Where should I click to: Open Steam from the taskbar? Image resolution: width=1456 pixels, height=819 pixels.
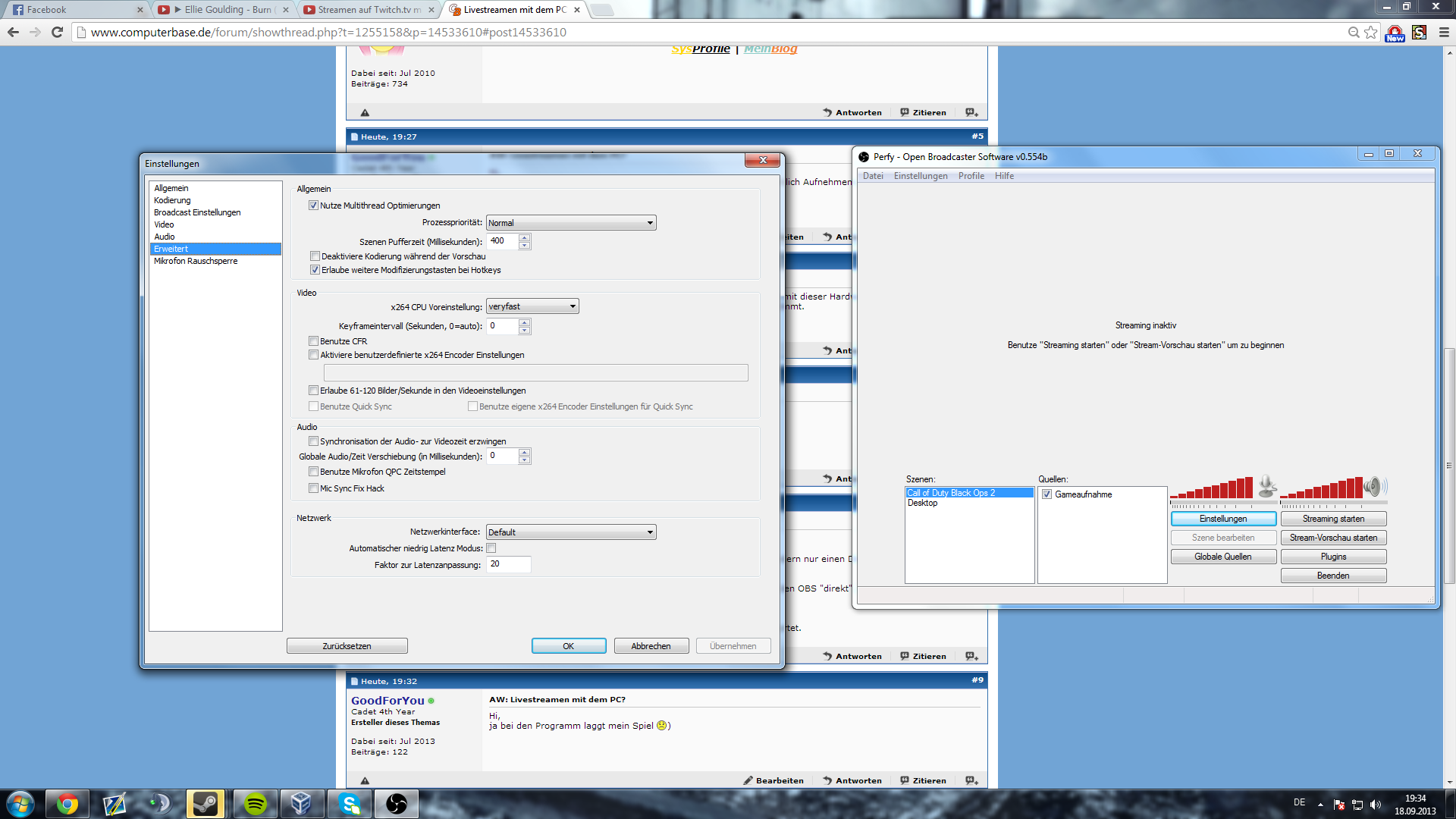pyautogui.click(x=206, y=804)
